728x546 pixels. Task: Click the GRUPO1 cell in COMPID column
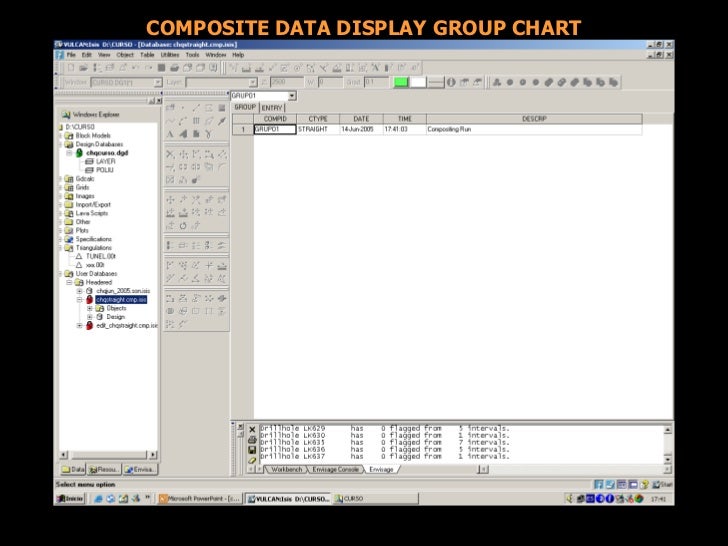tap(273, 129)
